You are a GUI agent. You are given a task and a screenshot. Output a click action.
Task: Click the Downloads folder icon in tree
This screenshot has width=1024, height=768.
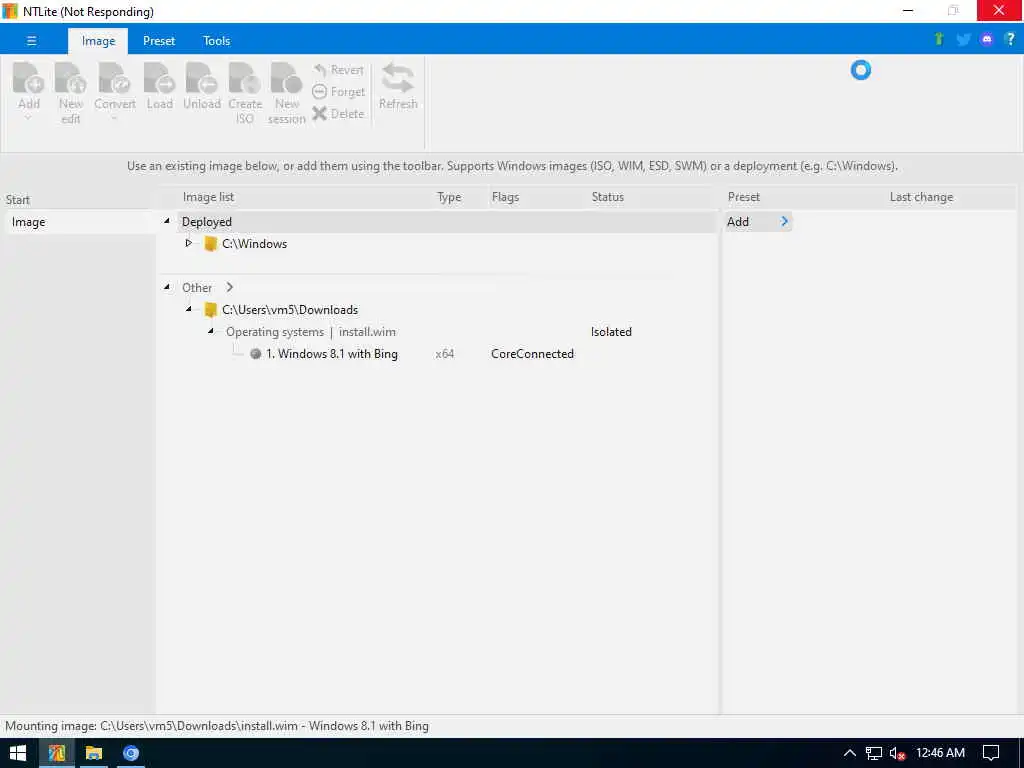pyautogui.click(x=210, y=310)
